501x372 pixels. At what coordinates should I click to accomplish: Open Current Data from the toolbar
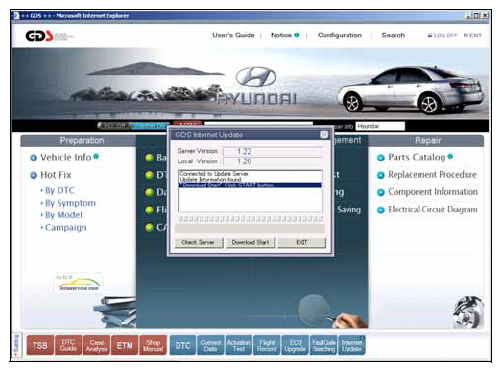(x=211, y=345)
